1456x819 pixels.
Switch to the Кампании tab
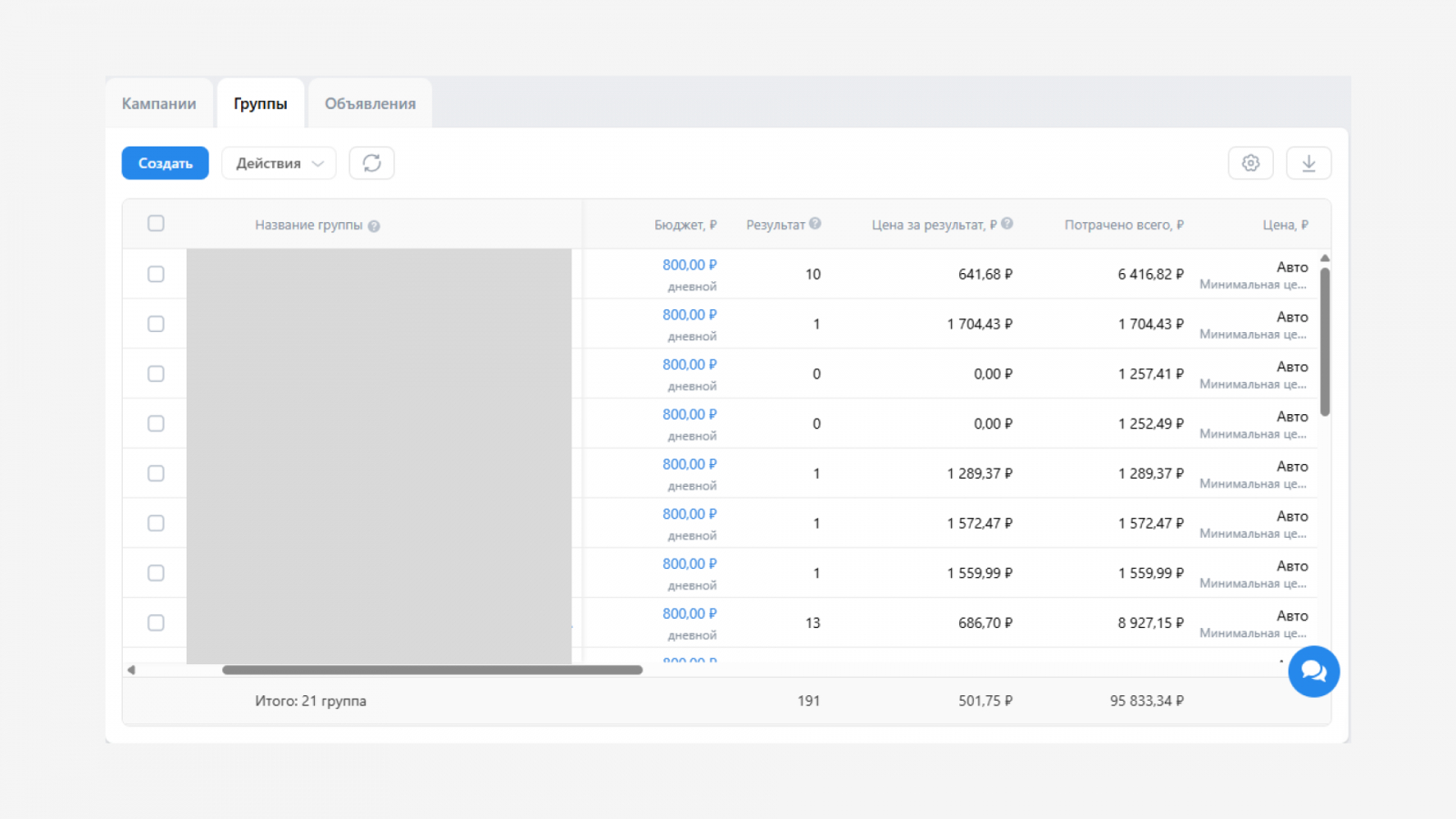tap(159, 104)
